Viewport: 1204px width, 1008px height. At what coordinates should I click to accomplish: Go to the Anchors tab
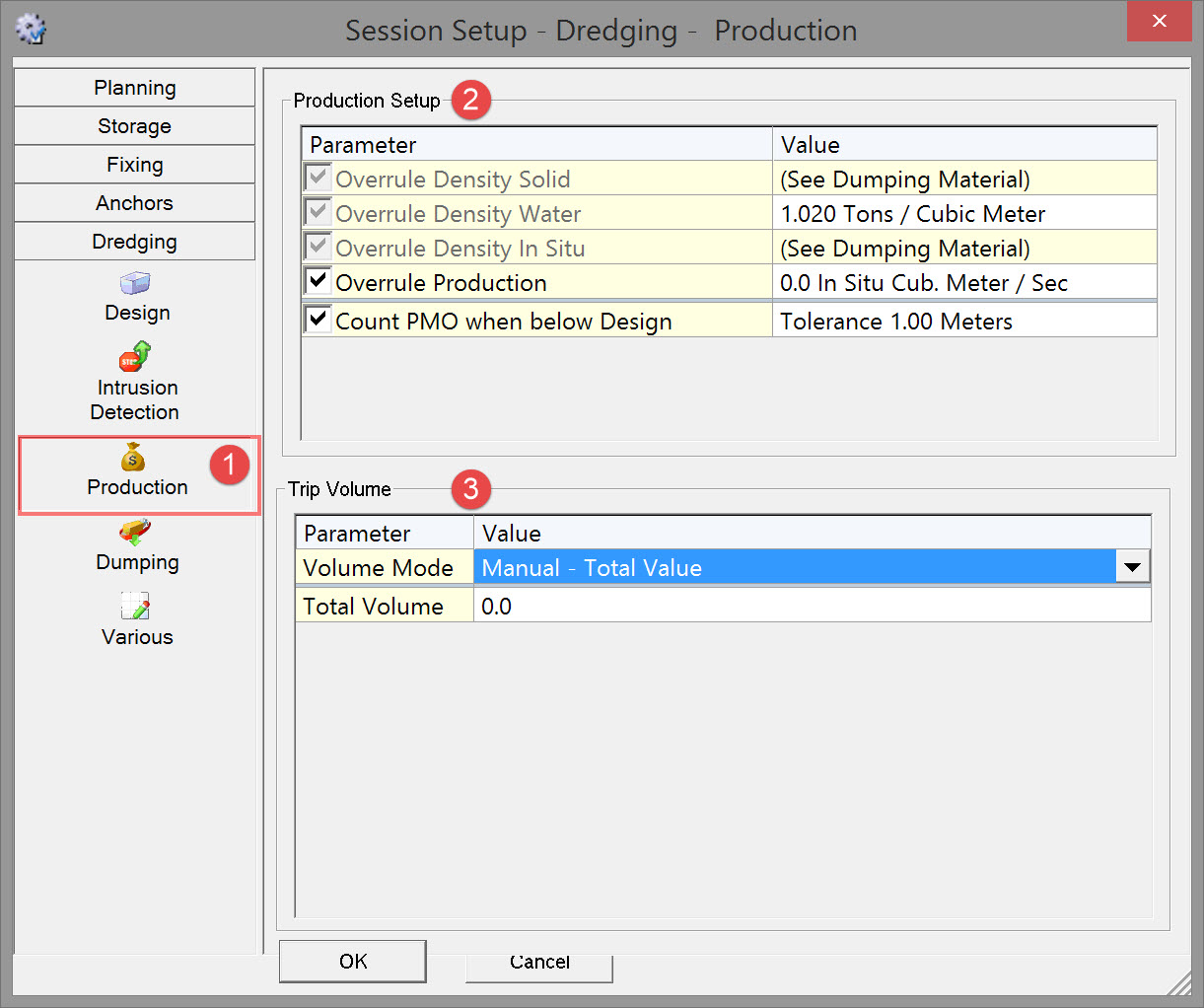click(x=135, y=203)
